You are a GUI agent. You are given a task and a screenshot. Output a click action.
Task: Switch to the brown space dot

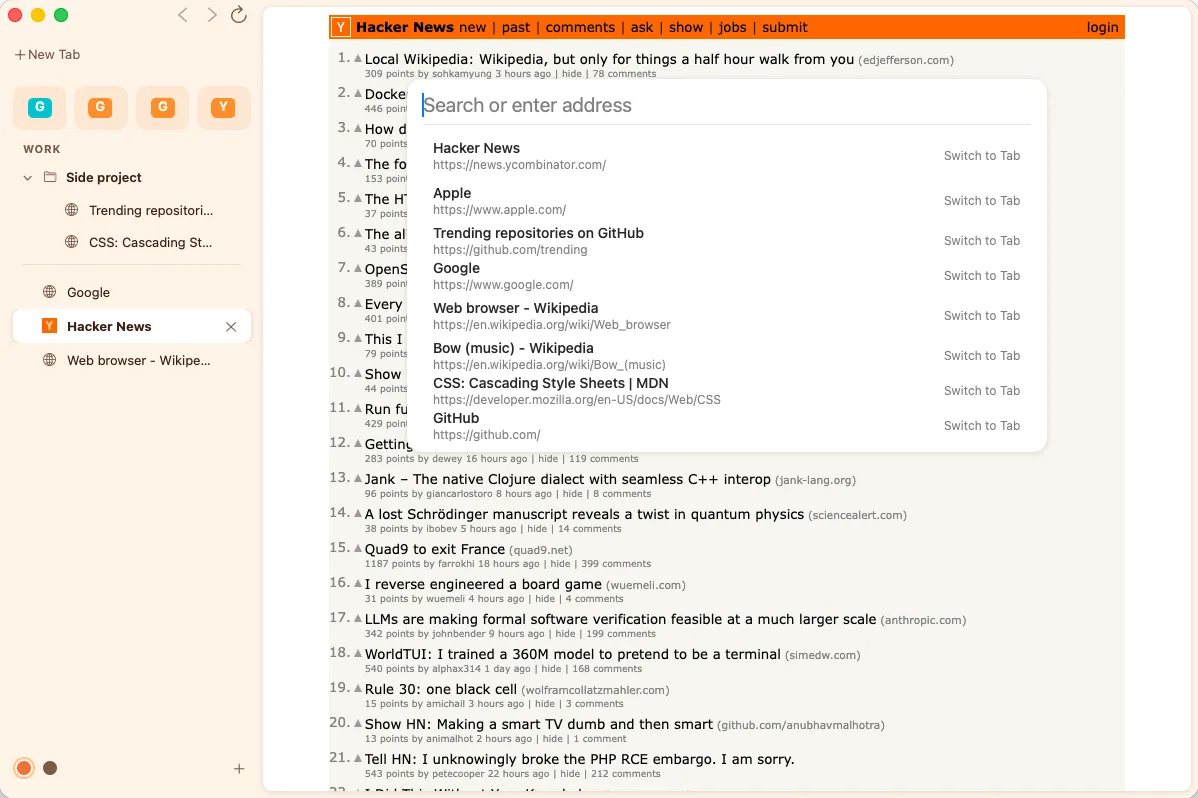point(50,768)
